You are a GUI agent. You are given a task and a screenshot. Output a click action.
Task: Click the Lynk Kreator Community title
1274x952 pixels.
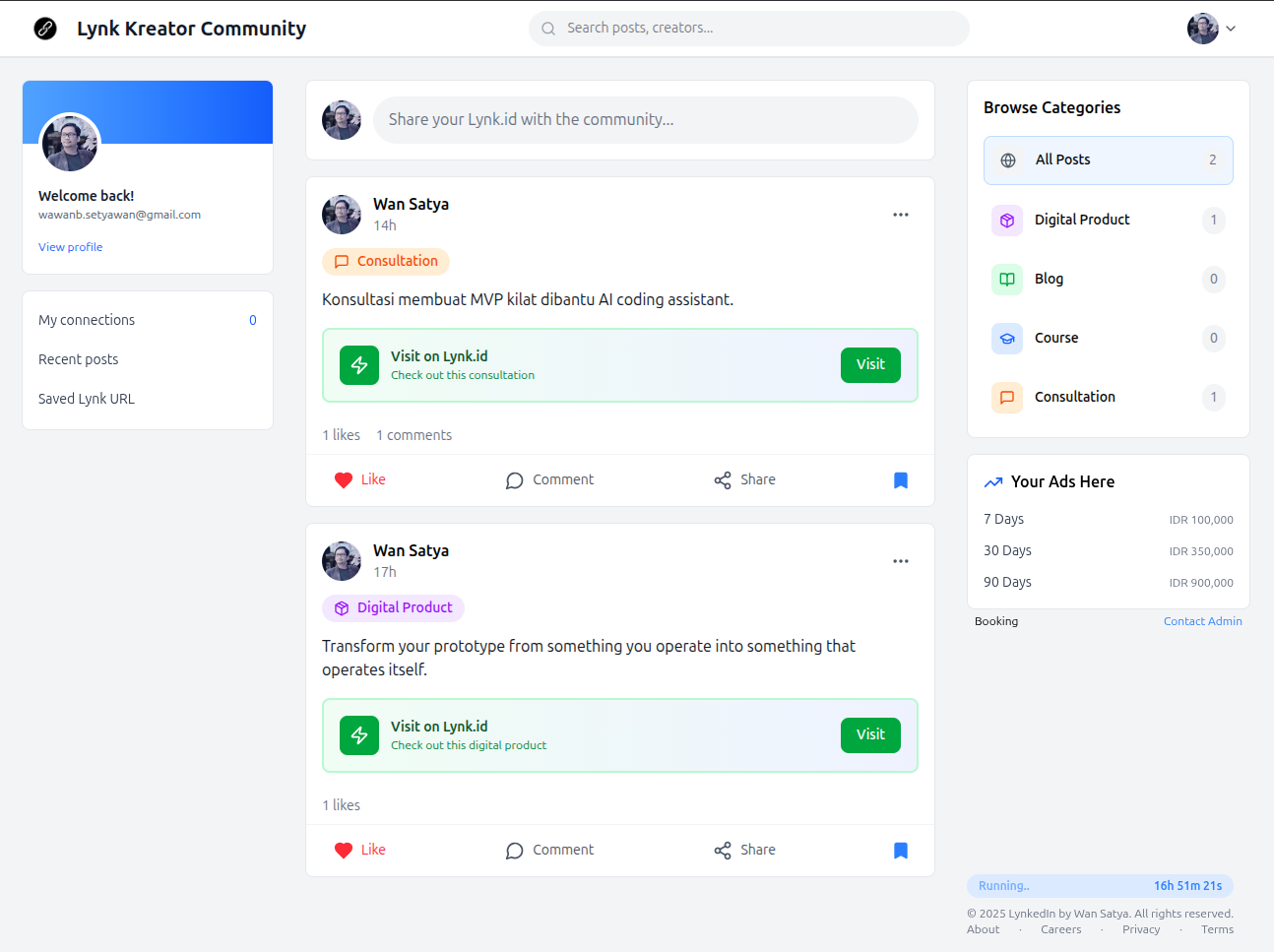(x=192, y=29)
